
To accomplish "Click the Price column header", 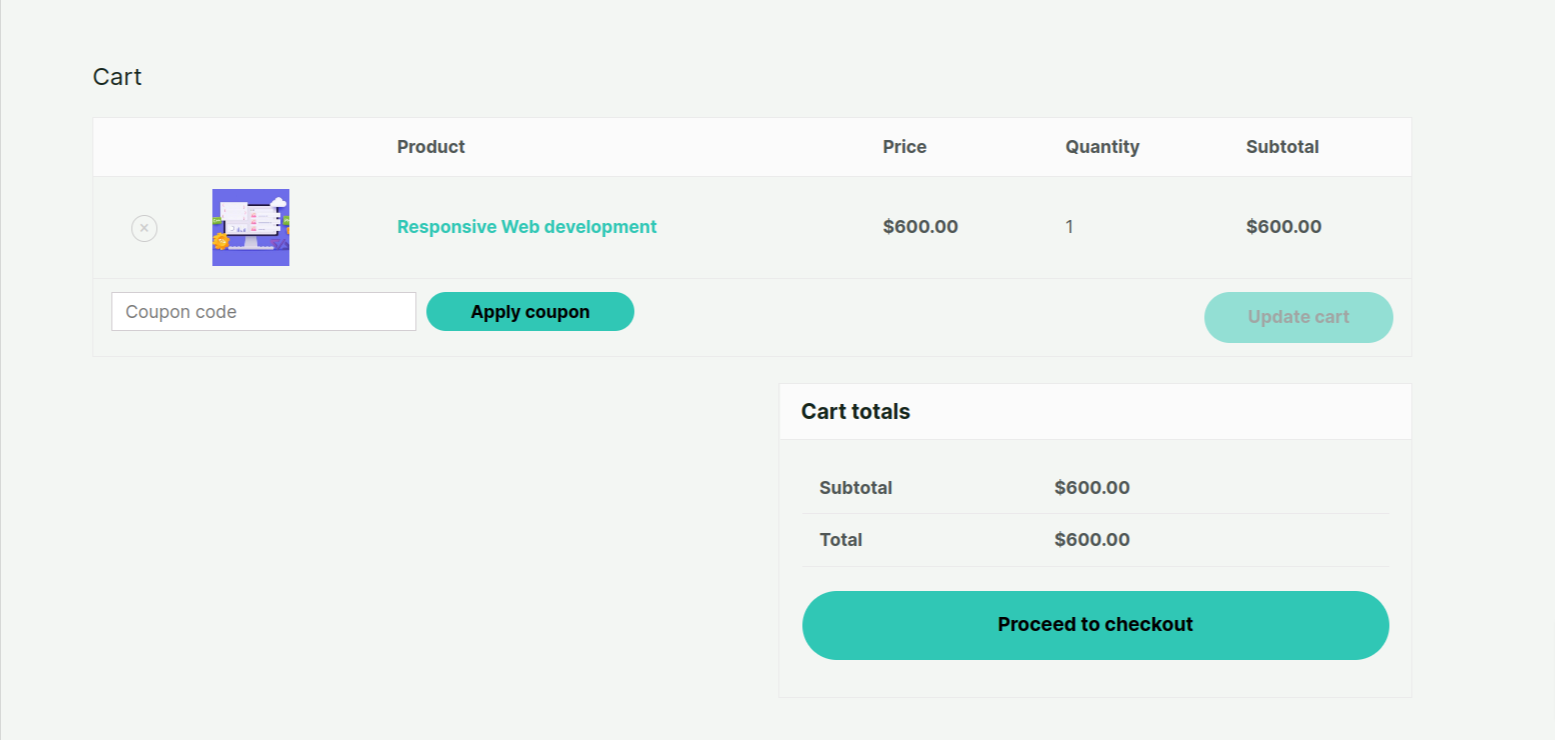I will [903, 146].
